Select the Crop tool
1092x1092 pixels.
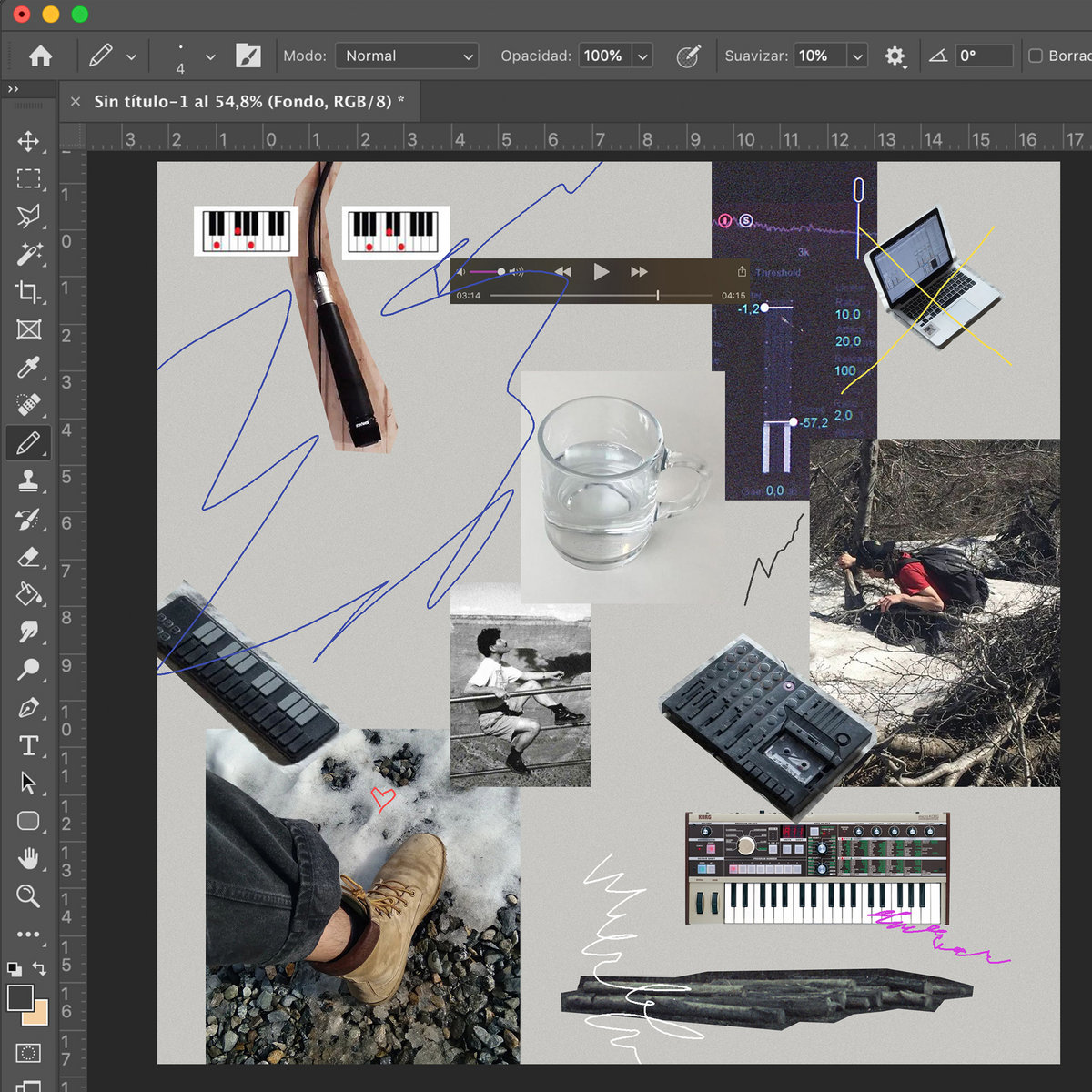28,291
